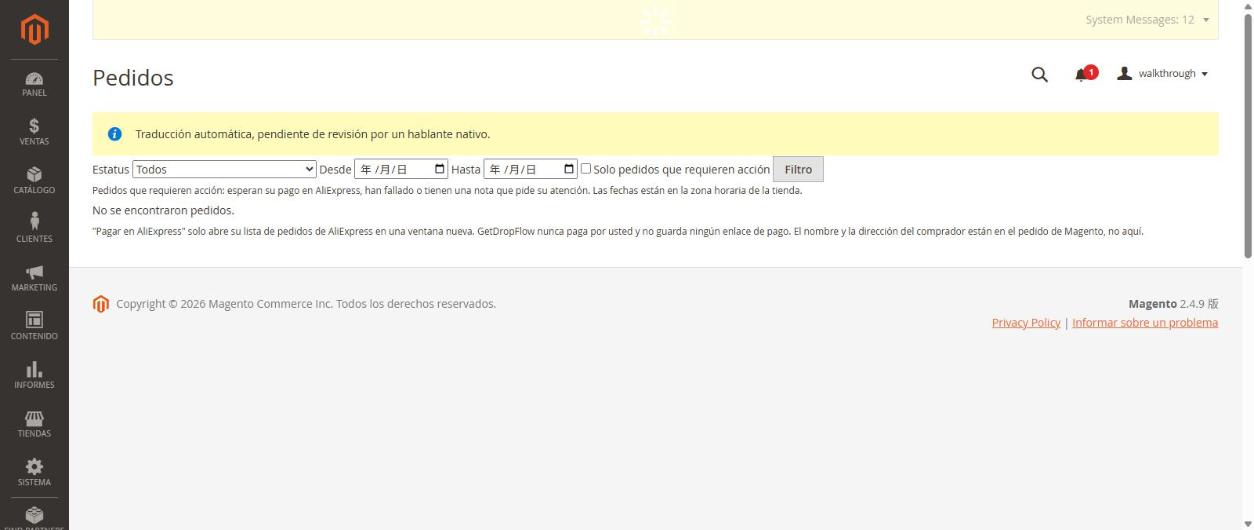Click the info icon in translation notice
Image resolution: width=1254 pixels, height=530 pixels.
click(114, 134)
